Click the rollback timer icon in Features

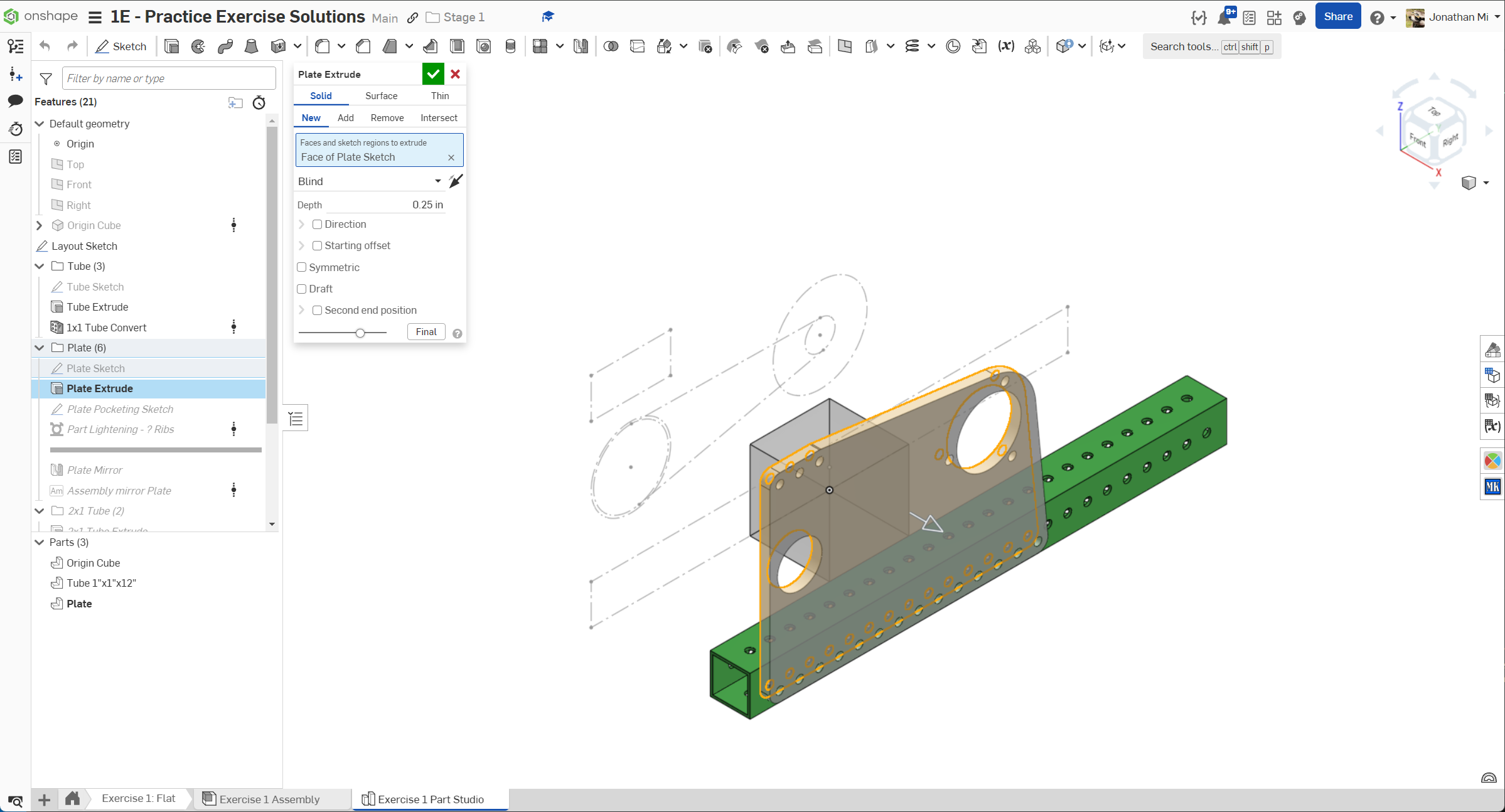(x=259, y=102)
